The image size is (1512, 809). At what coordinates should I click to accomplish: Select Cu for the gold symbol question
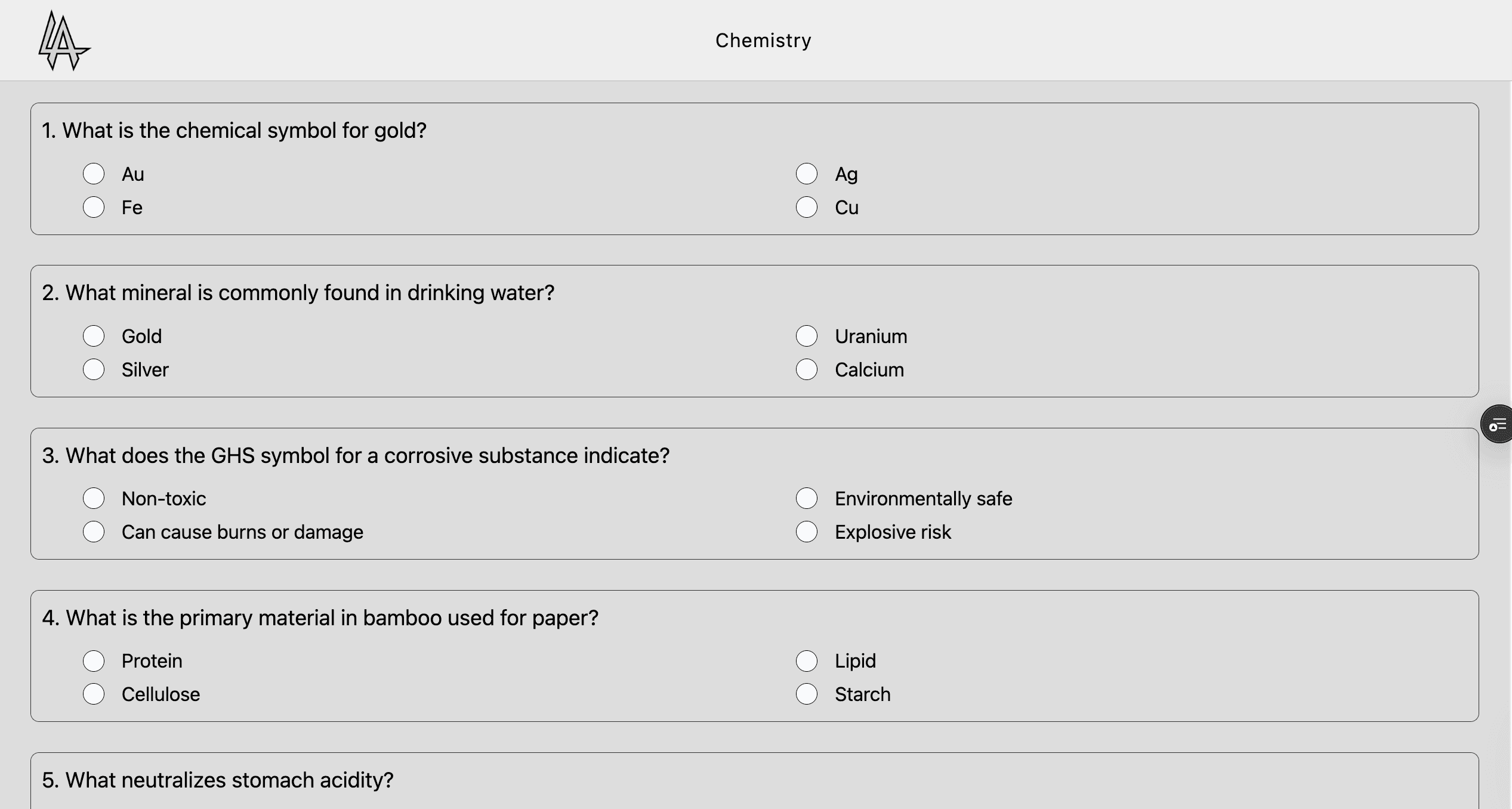[807, 208]
